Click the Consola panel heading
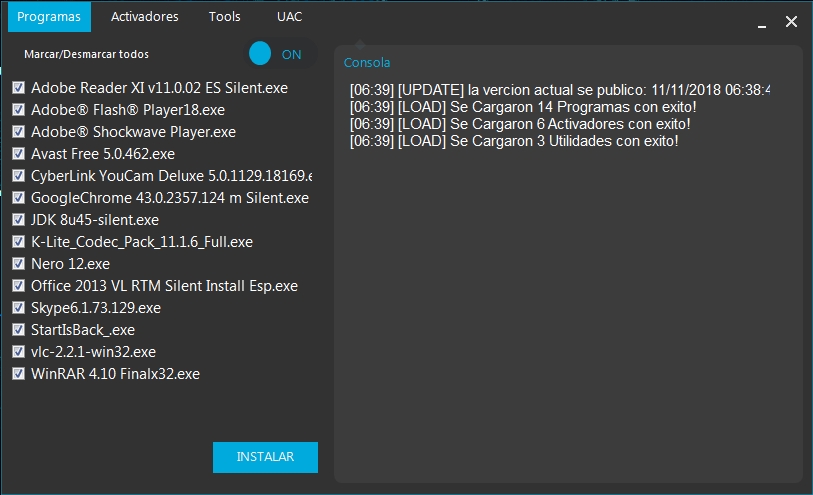Image resolution: width=813 pixels, height=495 pixels. (367, 63)
